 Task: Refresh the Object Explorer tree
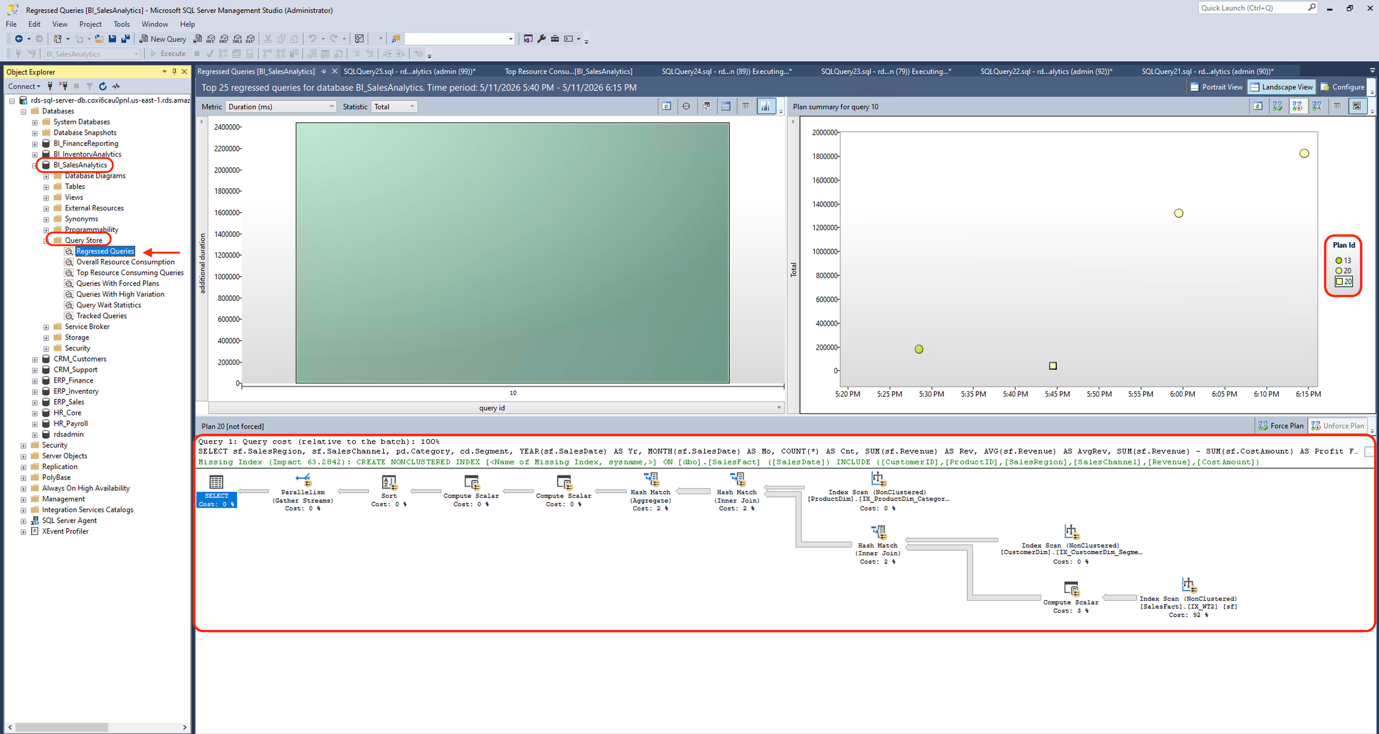[x=102, y=86]
